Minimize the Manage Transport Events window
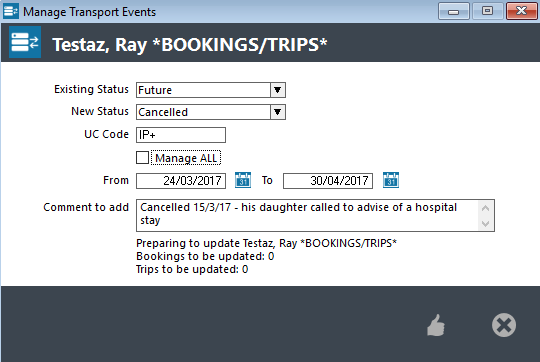 click(454, 11)
